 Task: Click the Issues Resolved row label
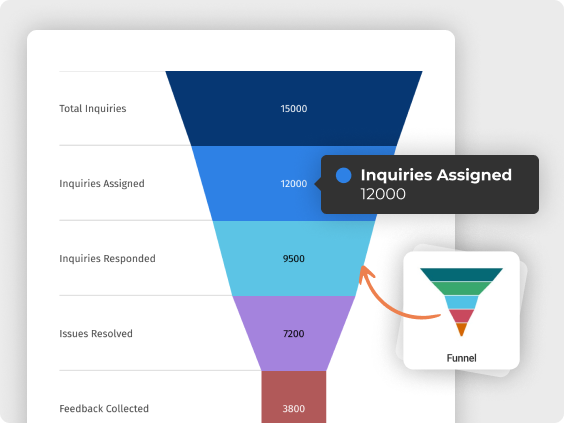96,333
